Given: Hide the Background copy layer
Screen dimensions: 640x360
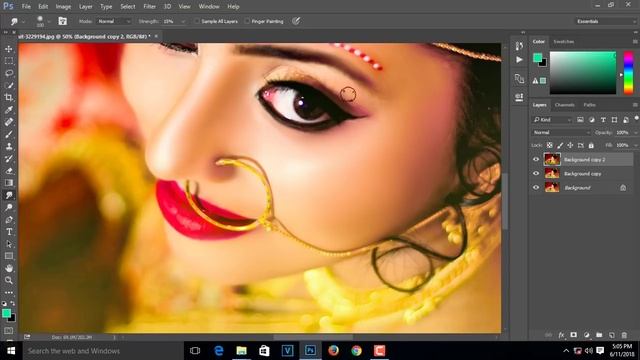Looking at the screenshot, I should tap(536, 173).
